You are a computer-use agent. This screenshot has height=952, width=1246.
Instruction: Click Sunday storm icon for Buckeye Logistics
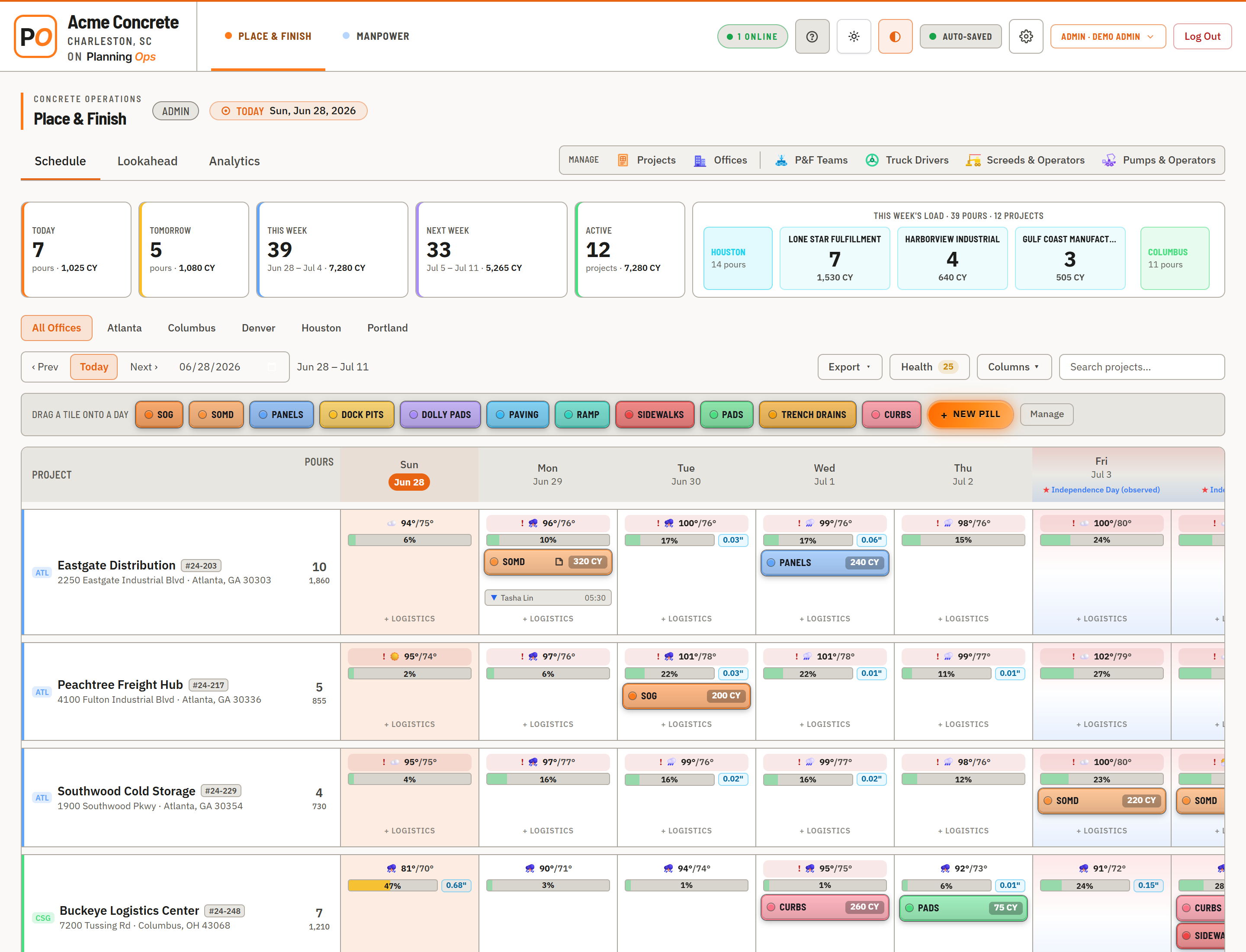coord(391,868)
